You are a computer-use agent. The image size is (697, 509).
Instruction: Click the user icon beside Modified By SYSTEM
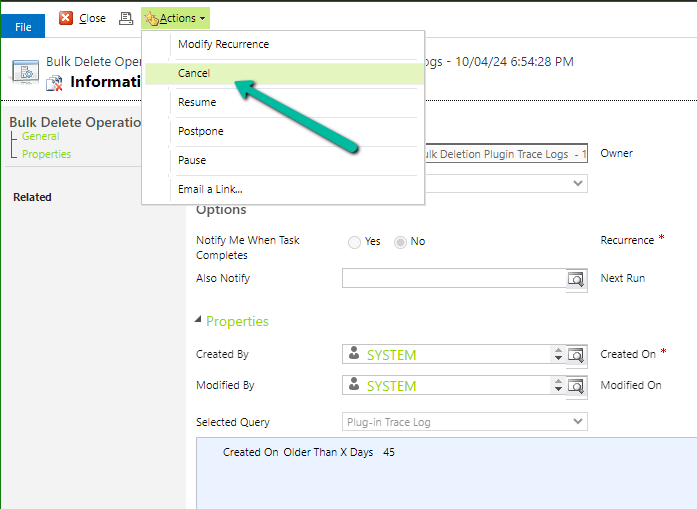pos(354,385)
